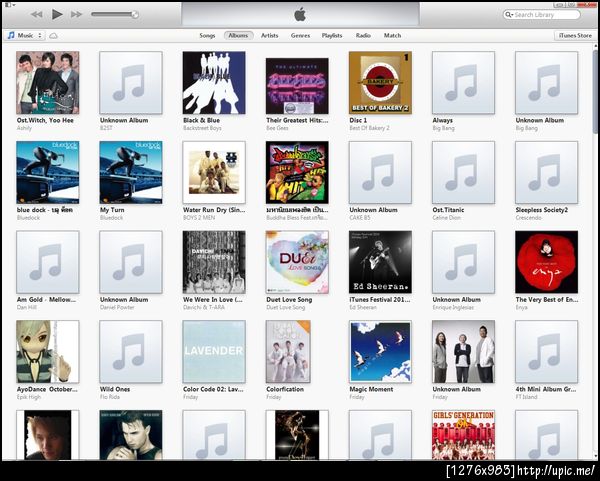Open The Very Best of Enya cover
Screen dimensions: 600x481
(546, 262)
